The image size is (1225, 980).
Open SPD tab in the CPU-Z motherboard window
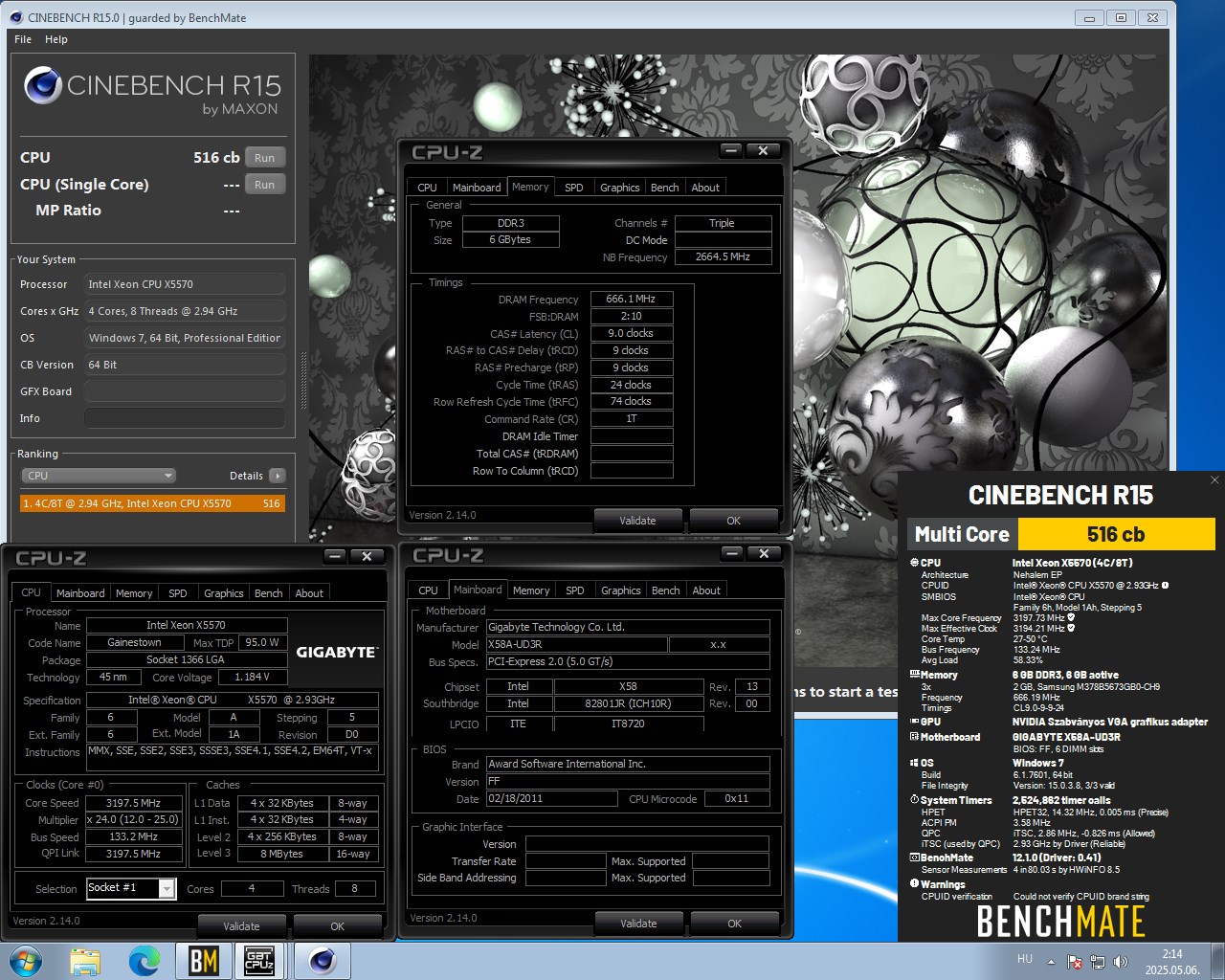[x=575, y=590]
